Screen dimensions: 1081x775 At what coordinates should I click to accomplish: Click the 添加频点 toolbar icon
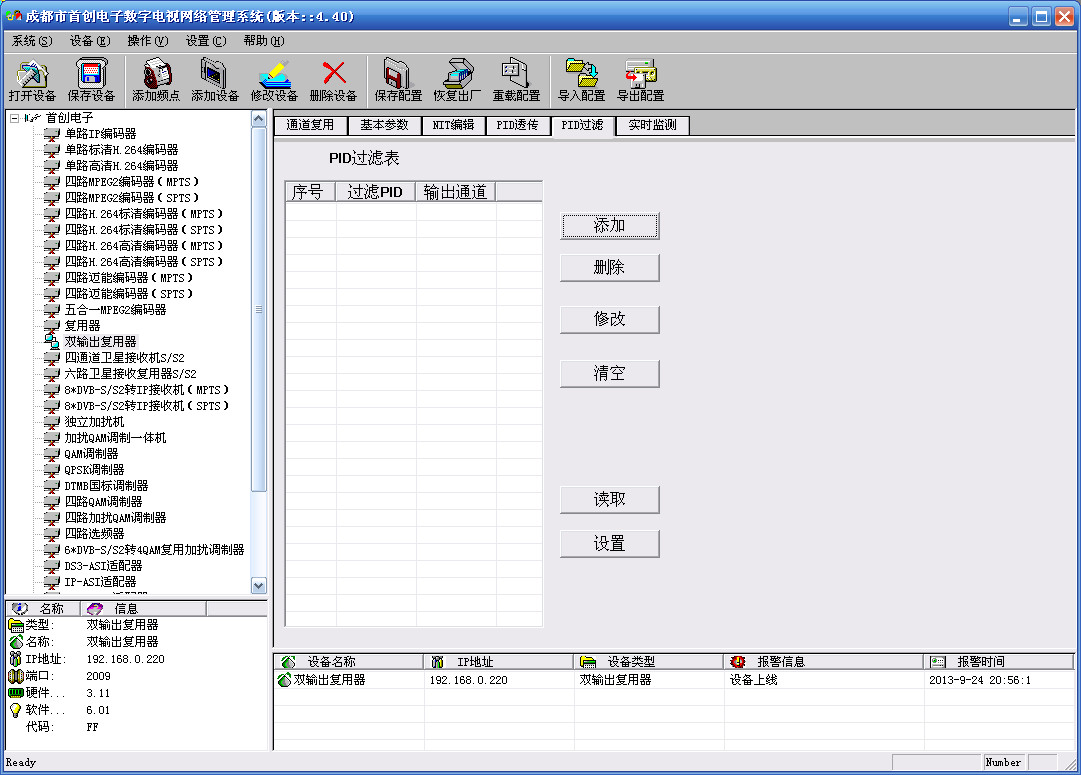156,74
